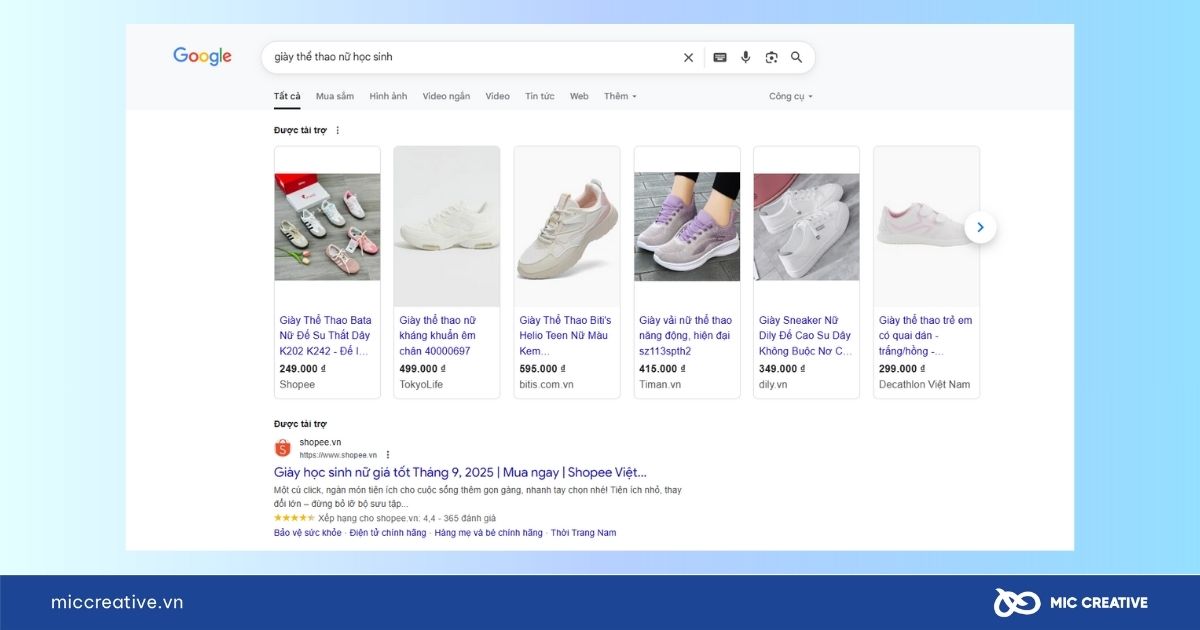Click the bitis.com.vn seller name
Screen dimensions: 1200x630
pyautogui.click(x=546, y=384)
